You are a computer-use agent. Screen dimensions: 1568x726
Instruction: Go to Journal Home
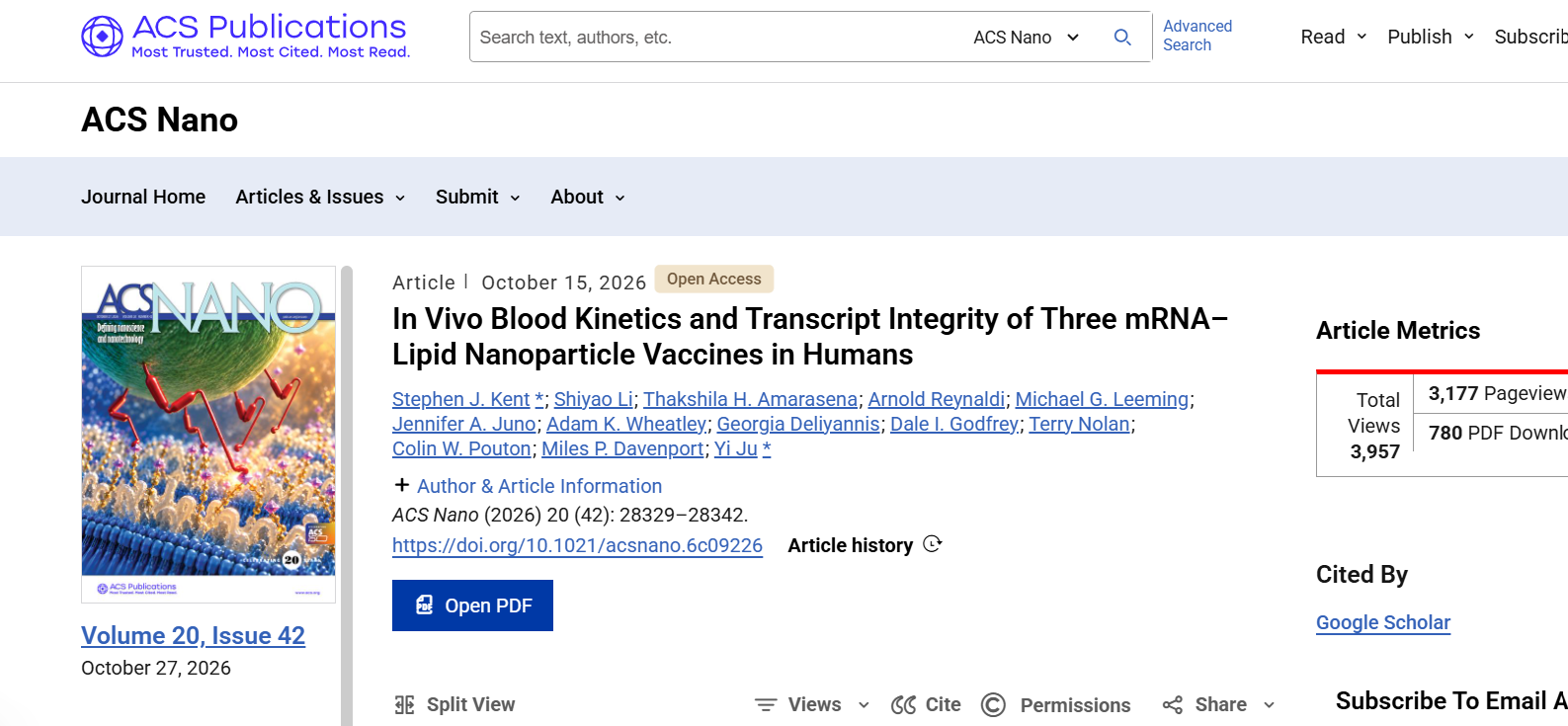143,197
